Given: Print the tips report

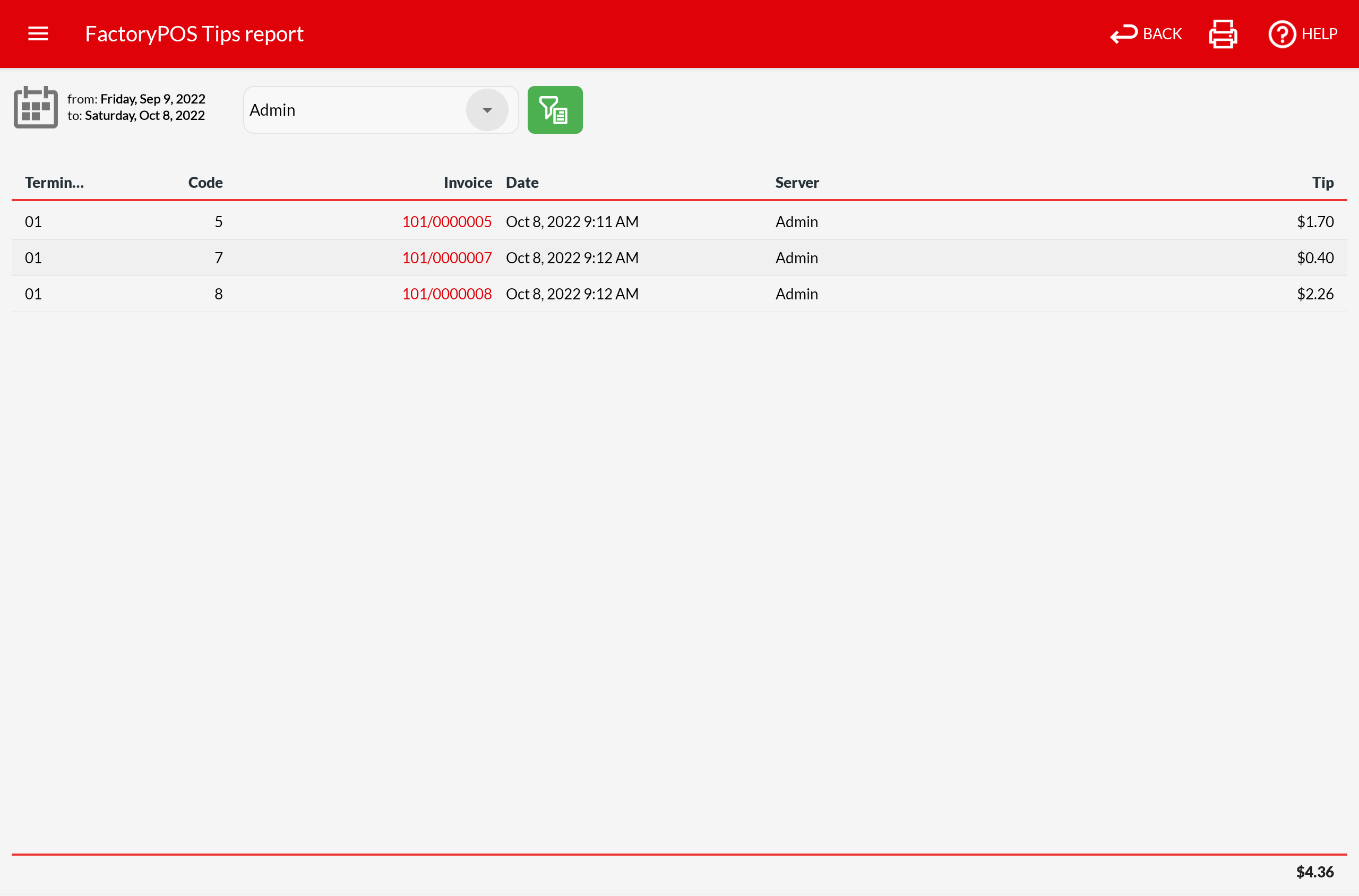Looking at the screenshot, I should tap(1223, 34).
